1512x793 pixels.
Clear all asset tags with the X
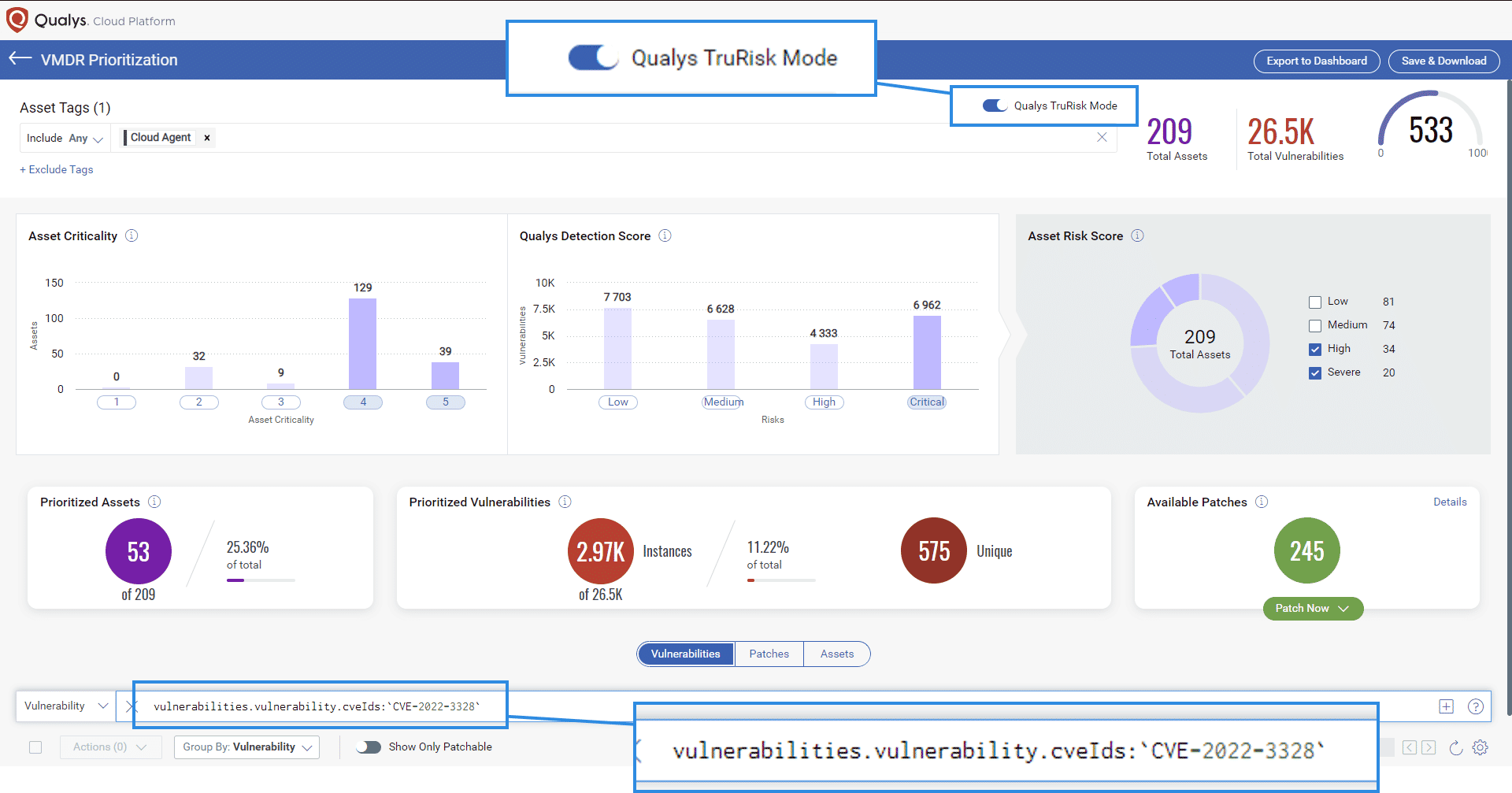pos(1102,137)
